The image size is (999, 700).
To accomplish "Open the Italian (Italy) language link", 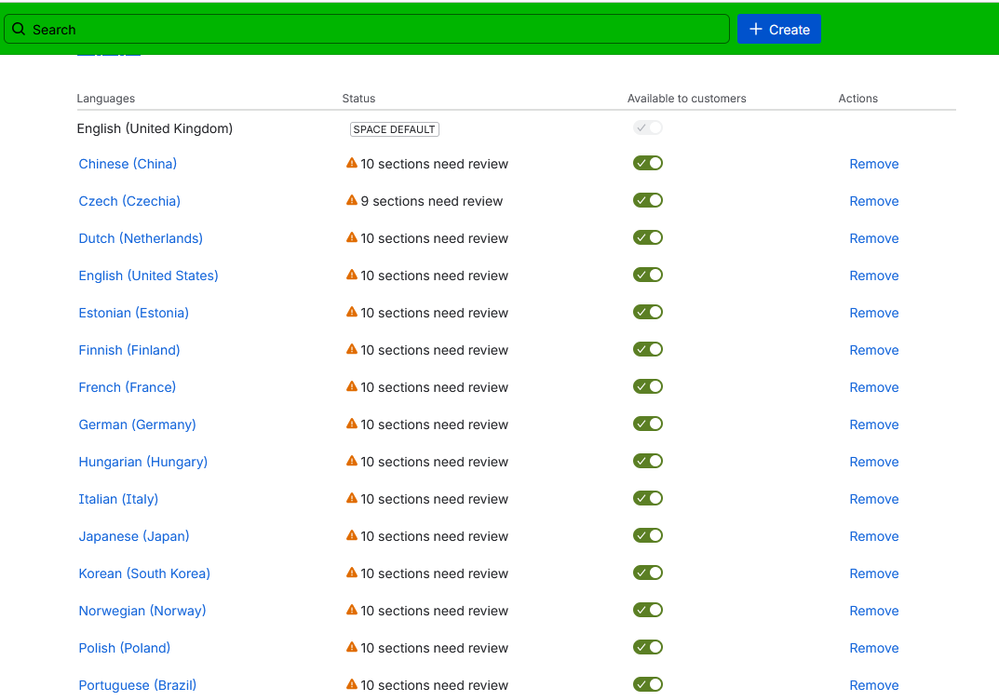I will [118, 499].
